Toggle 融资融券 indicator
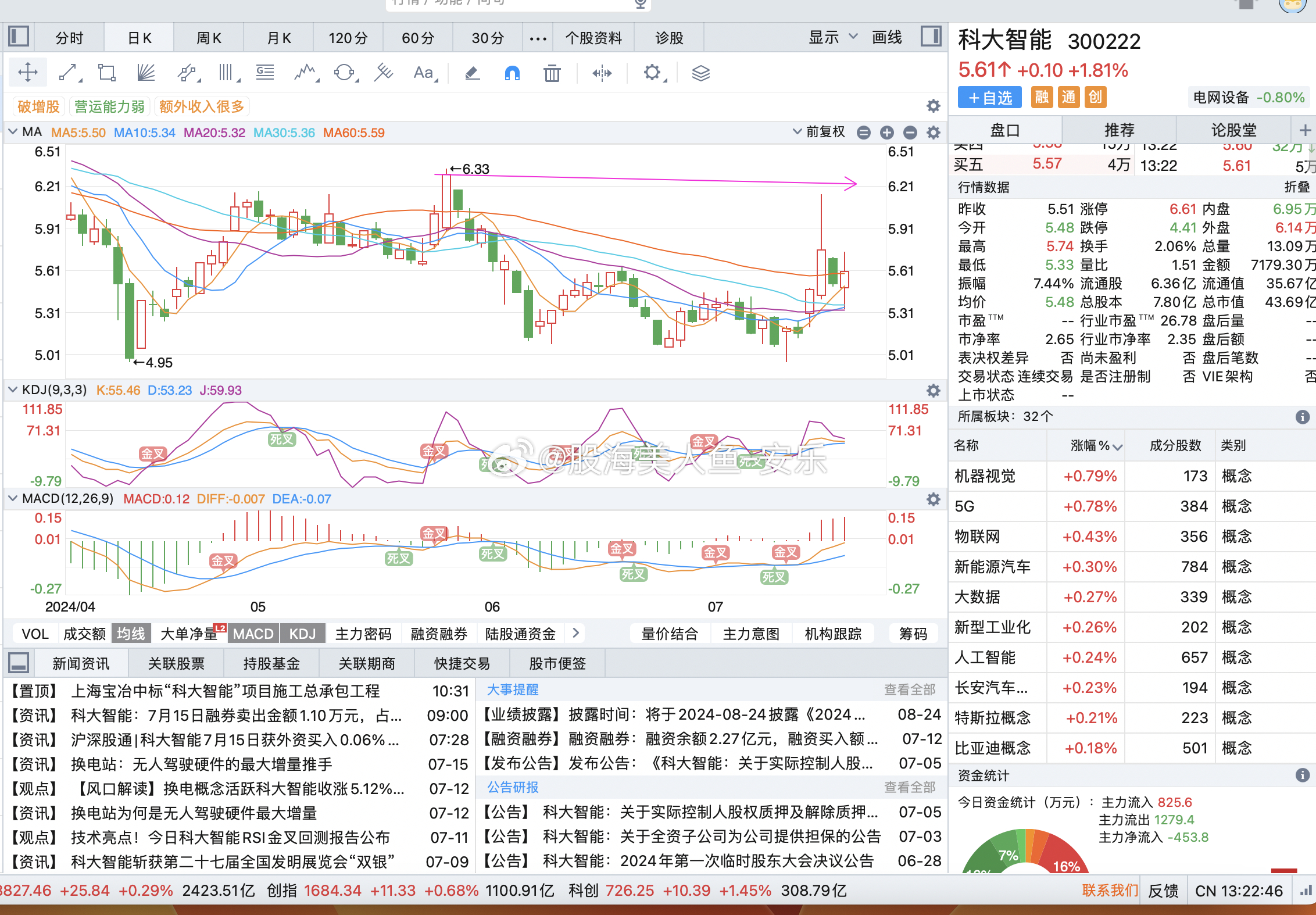The height and width of the screenshot is (915, 1316). (439, 634)
